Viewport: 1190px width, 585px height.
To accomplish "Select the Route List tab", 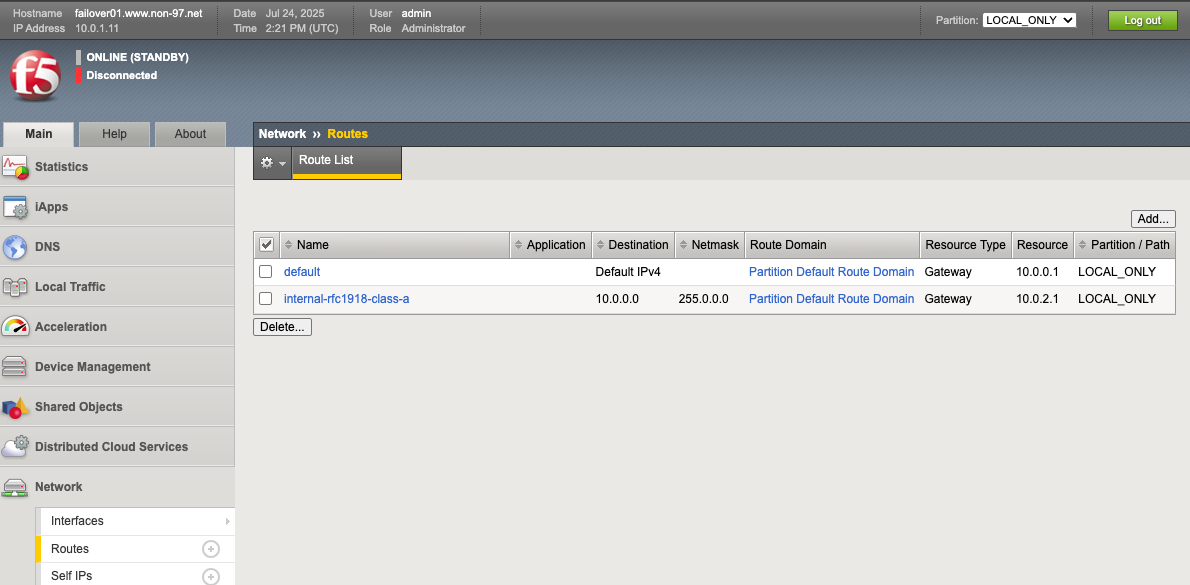I will [x=347, y=162].
